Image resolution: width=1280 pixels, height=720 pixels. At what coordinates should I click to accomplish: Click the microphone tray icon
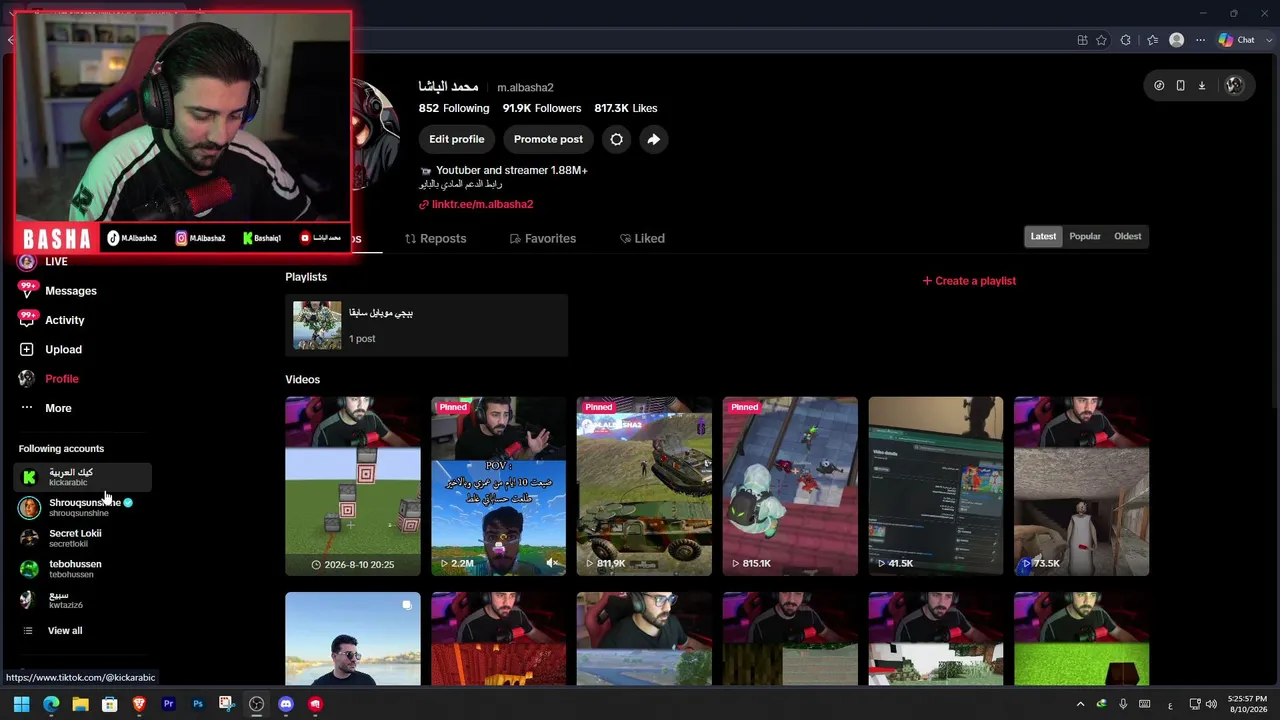1123,704
